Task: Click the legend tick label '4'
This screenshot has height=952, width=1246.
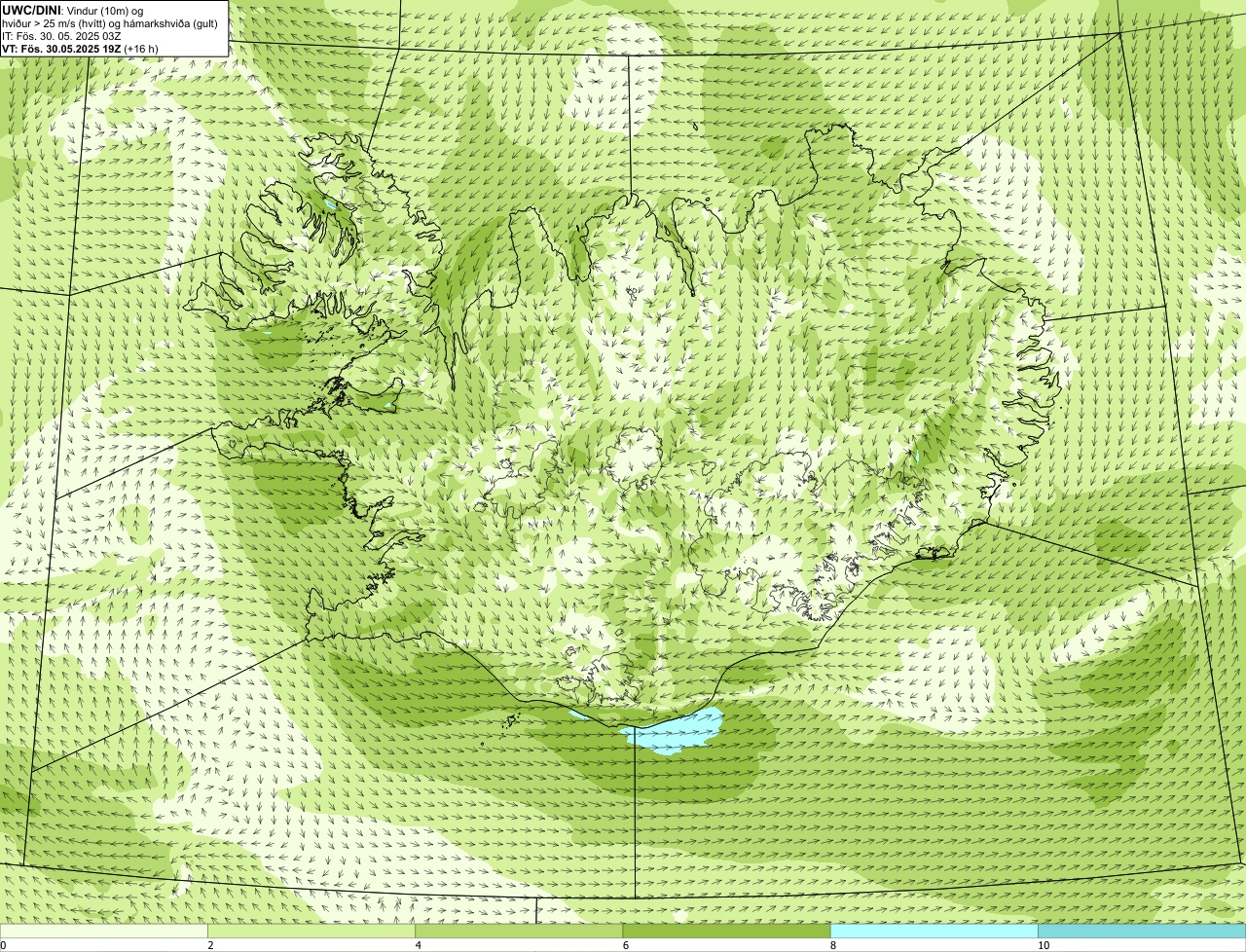Action: [x=419, y=945]
